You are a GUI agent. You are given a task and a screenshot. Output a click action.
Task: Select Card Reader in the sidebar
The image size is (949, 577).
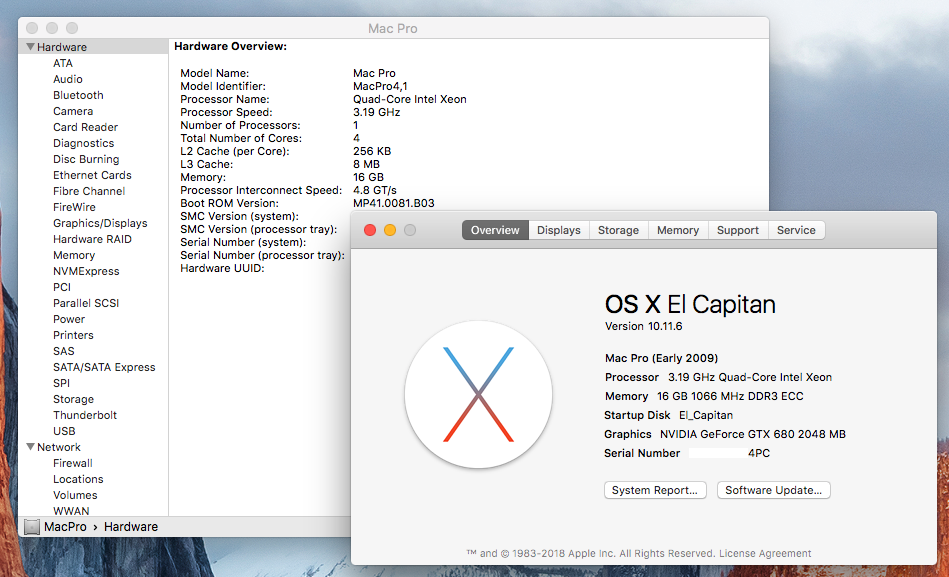[x=85, y=127]
